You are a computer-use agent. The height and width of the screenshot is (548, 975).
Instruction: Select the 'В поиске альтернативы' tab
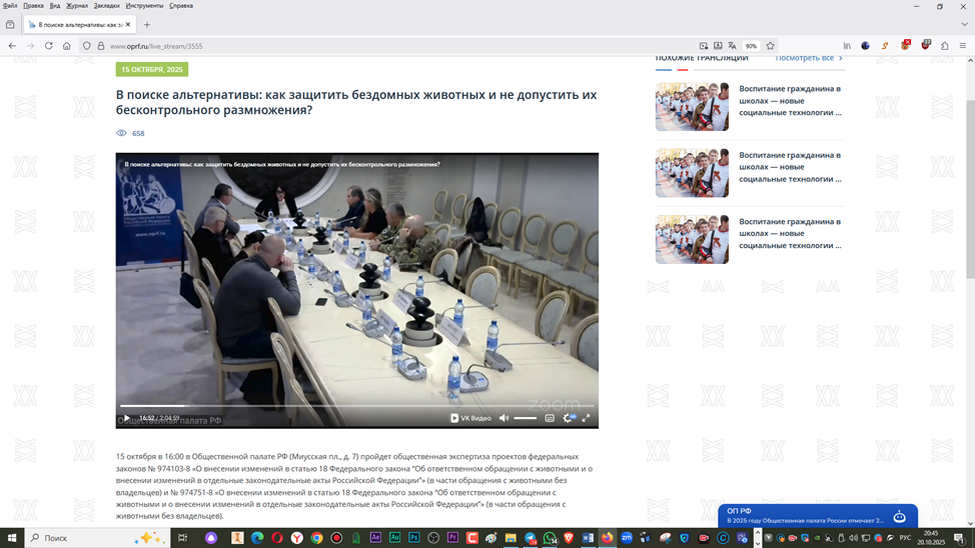pyautogui.click(x=80, y=25)
